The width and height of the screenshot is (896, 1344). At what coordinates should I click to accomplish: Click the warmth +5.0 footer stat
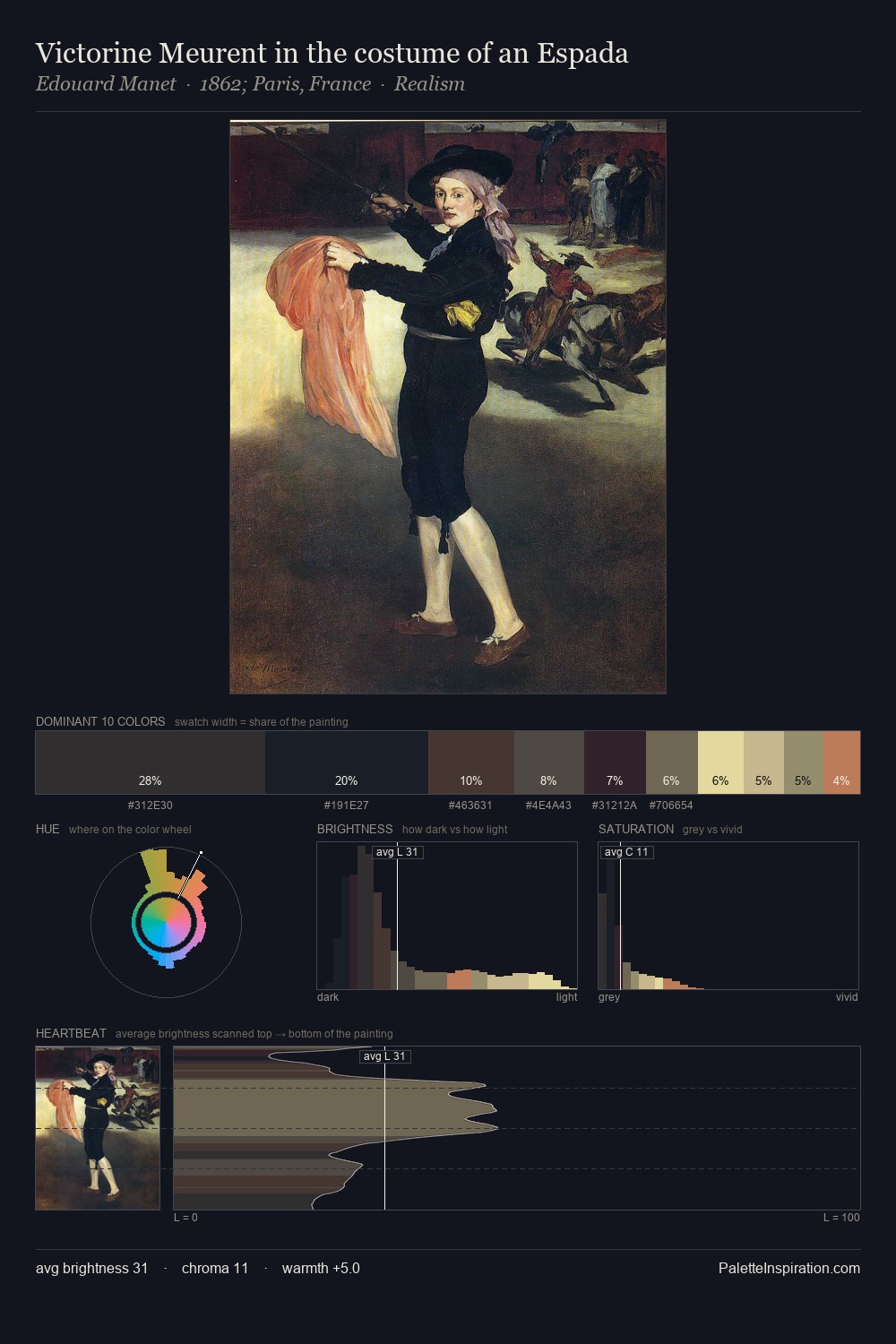[x=321, y=1269]
